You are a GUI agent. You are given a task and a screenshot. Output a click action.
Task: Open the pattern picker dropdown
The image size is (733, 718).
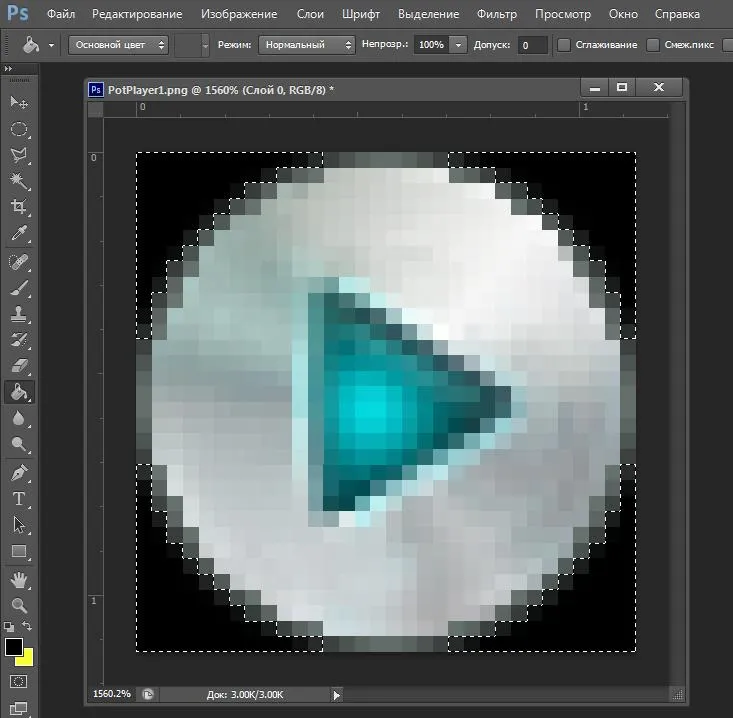click(x=205, y=45)
